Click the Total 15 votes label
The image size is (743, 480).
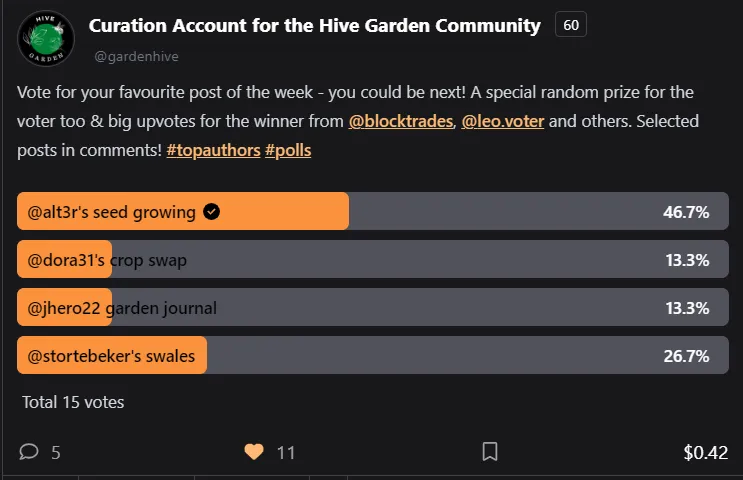(73, 402)
